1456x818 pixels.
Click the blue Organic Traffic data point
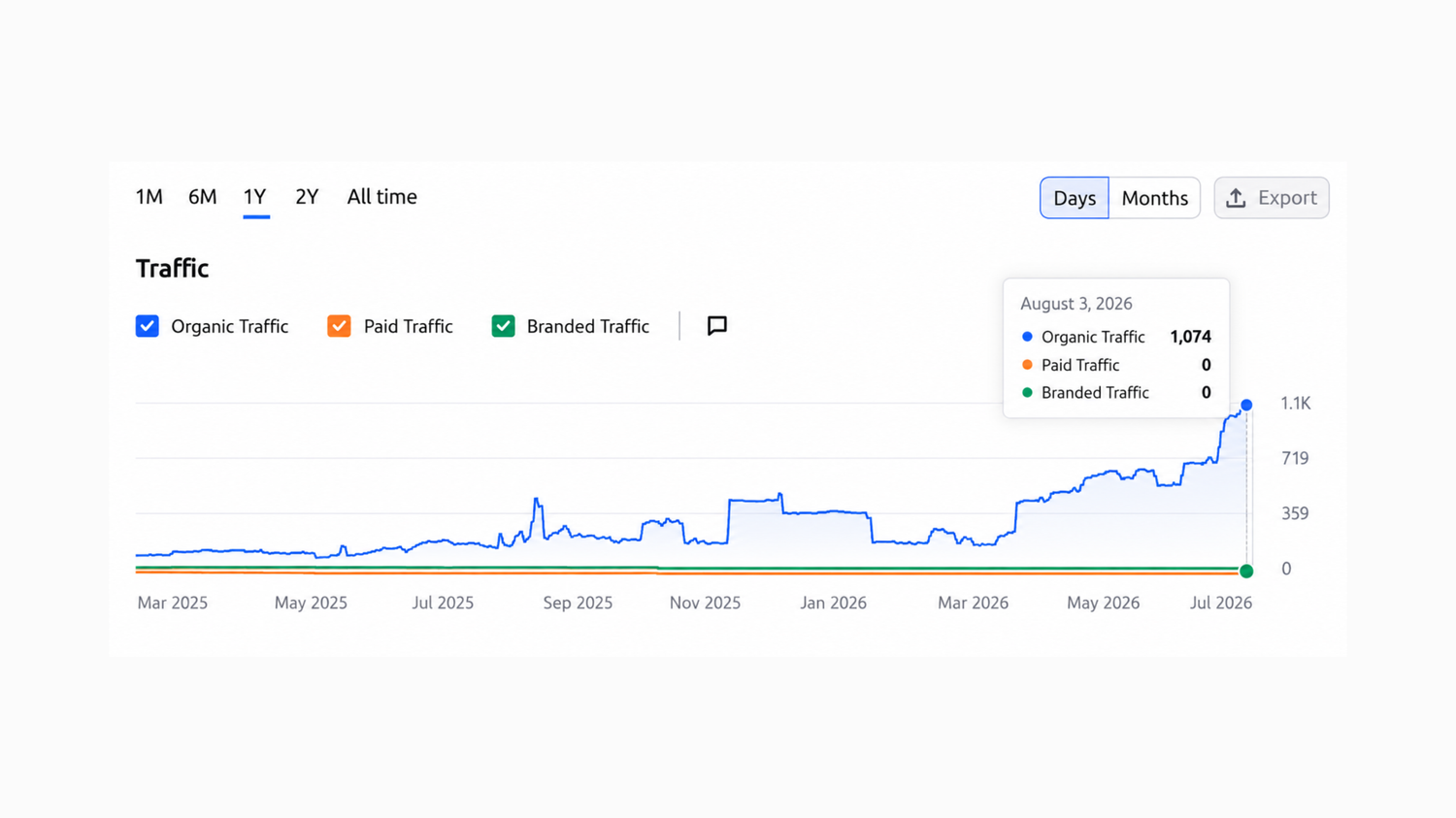[x=1246, y=405]
